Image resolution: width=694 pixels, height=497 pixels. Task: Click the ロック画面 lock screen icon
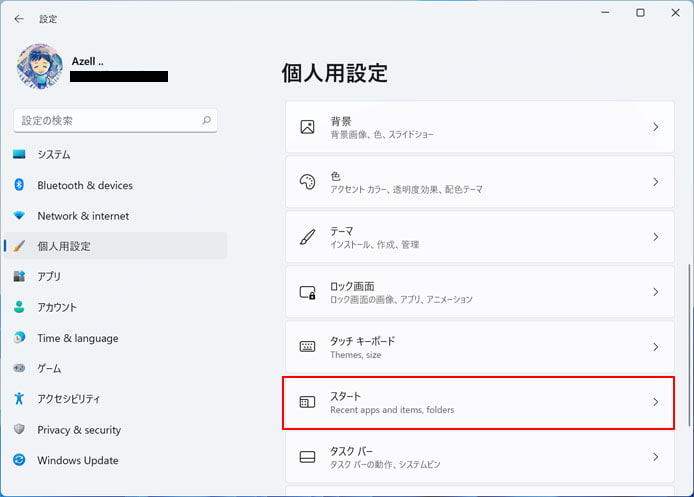[308, 292]
